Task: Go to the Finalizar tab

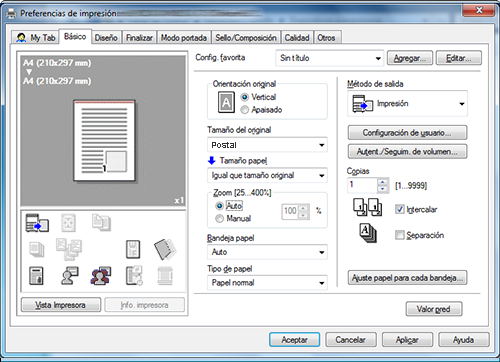Action: 139,38
